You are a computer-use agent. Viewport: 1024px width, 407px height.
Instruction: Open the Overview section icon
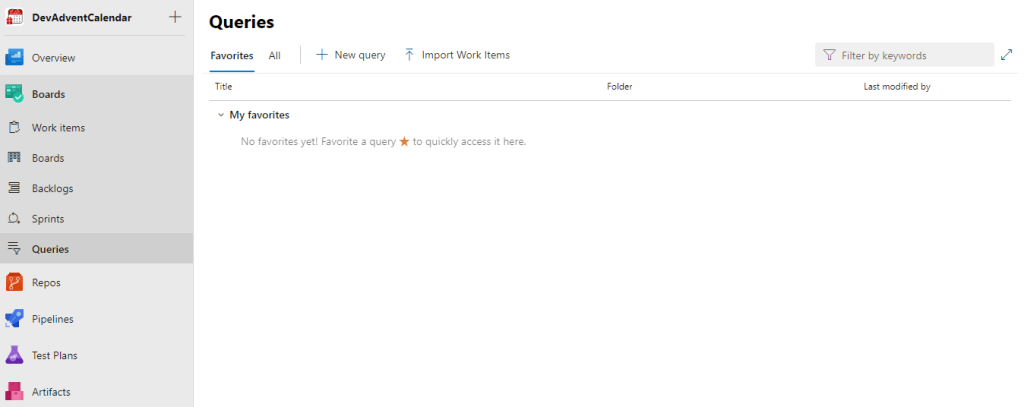tap(15, 58)
